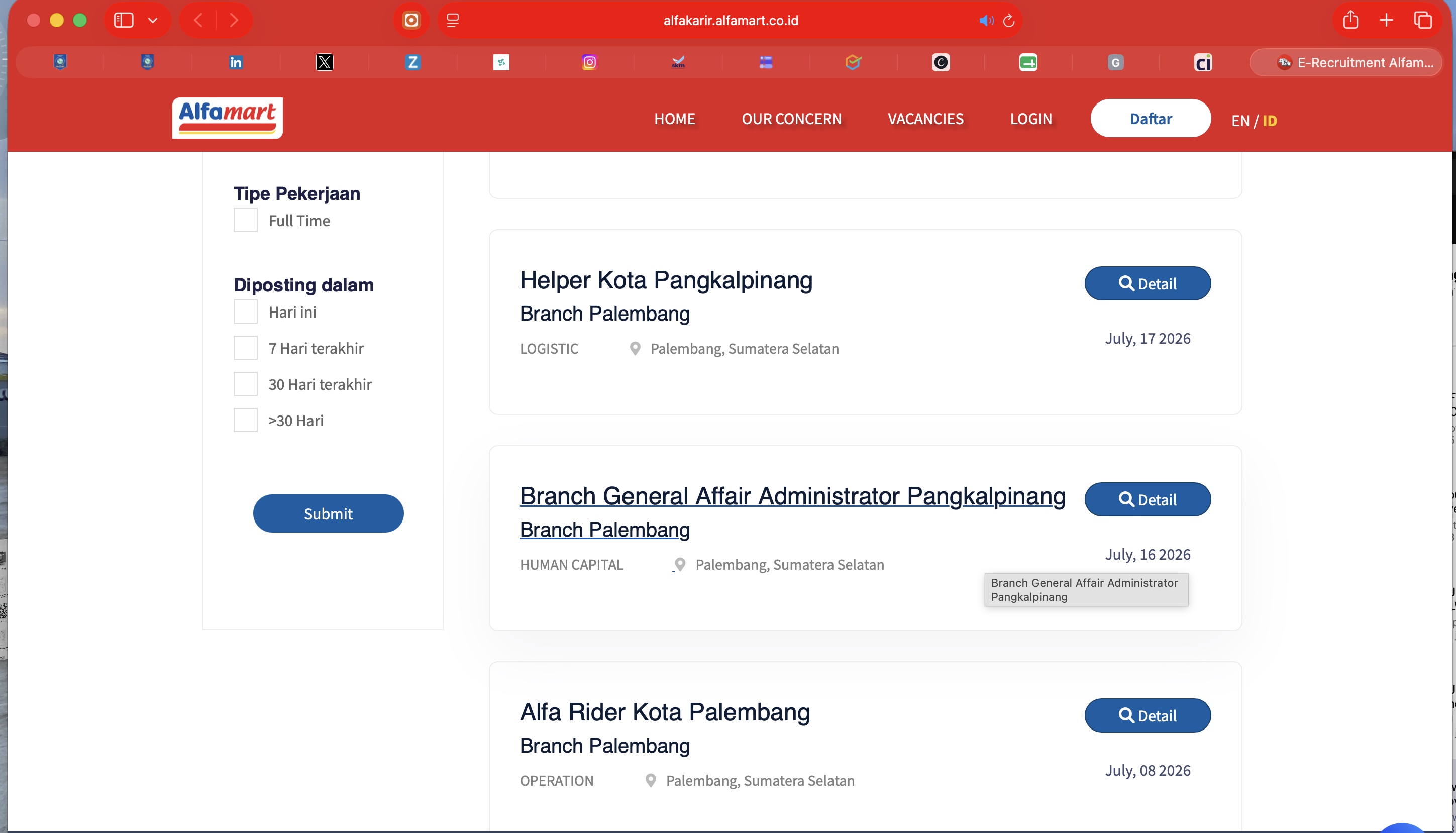Click the Tipe Pekerjaan filter heading
The width and height of the screenshot is (1456, 833).
tap(297, 193)
